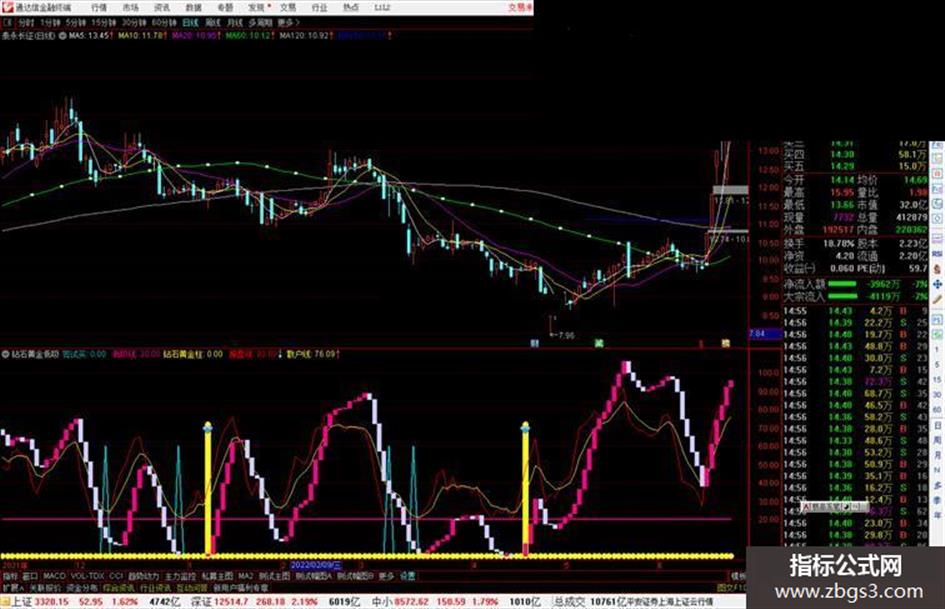Select the 趋势动力 indicator tab
This screenshot has width=945, height=609.
143,576
